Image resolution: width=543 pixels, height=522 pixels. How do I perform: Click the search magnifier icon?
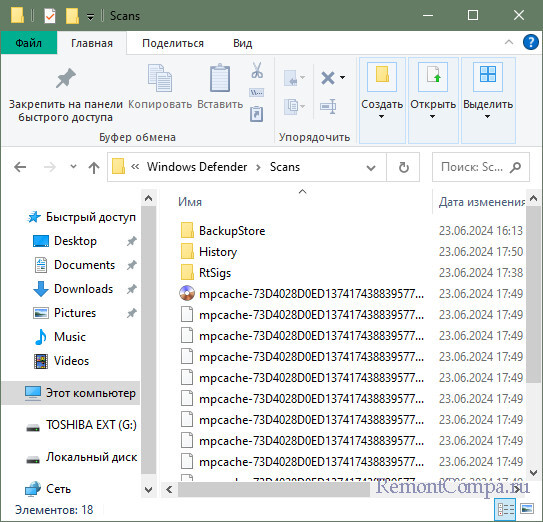pyautogui.click(x=515, y=167)
